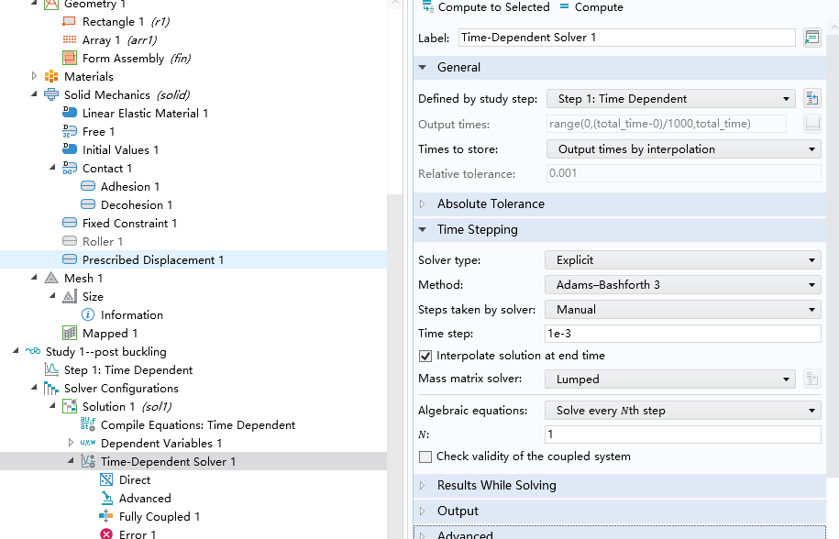Click the Direct solver icon
Viewport: 839px width, 539px height.
pos(106,480)
